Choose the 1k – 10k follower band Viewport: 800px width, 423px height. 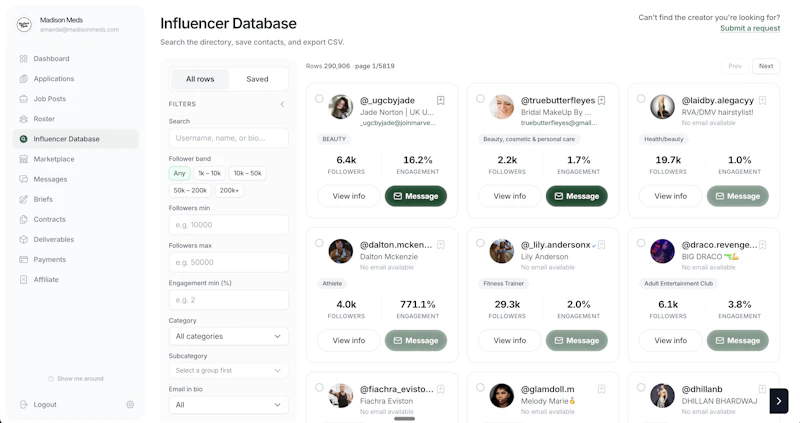point(210,173)
